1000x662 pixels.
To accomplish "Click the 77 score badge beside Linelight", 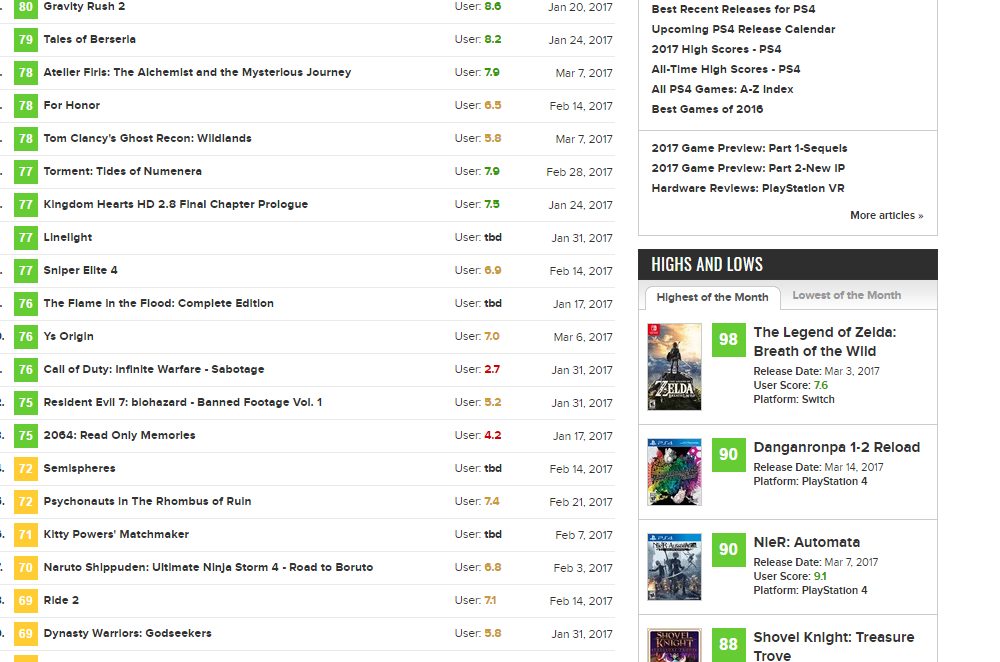I will point(26,238).
